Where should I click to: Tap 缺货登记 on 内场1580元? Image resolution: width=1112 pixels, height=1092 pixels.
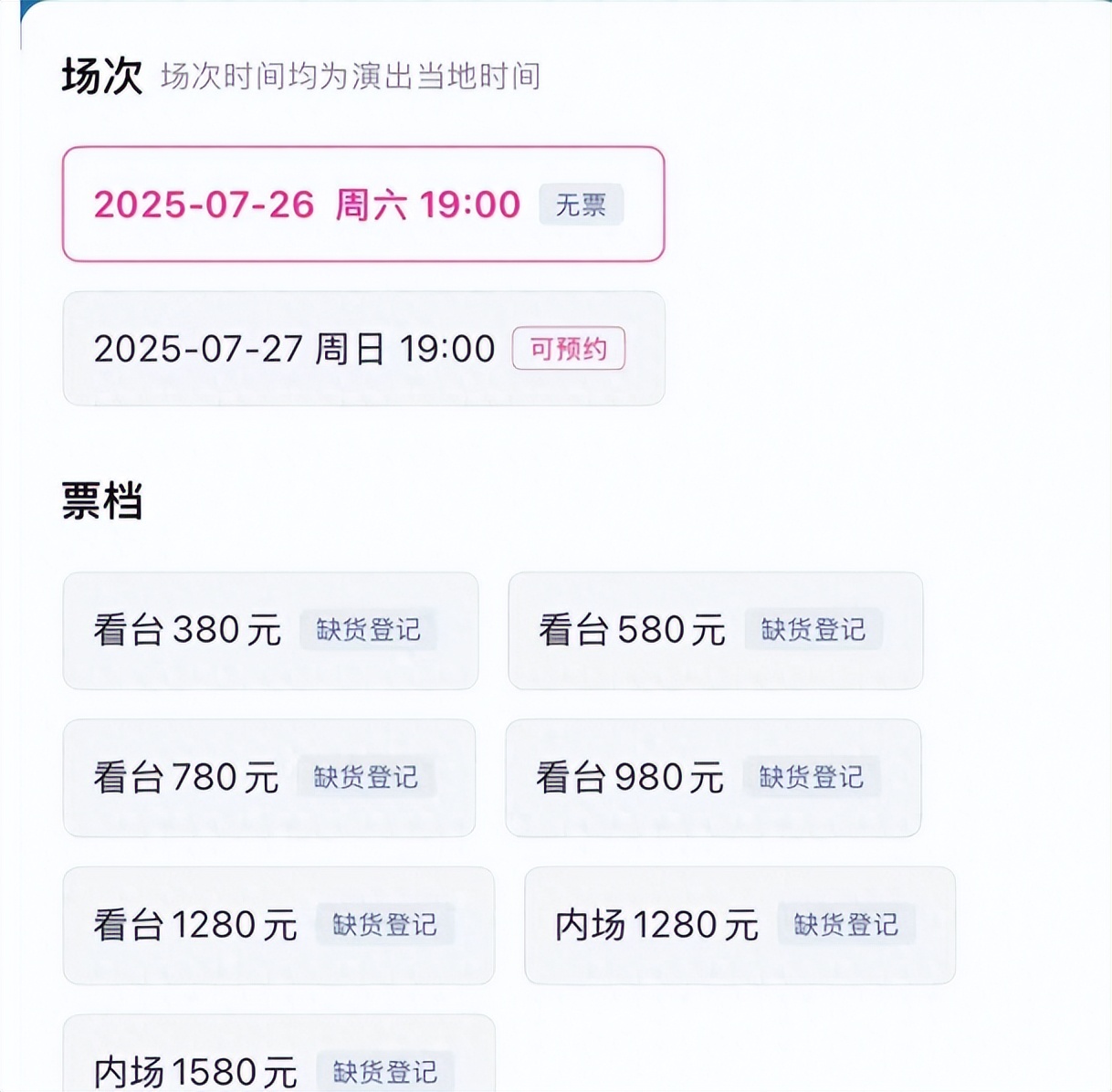coord(384,1071)
